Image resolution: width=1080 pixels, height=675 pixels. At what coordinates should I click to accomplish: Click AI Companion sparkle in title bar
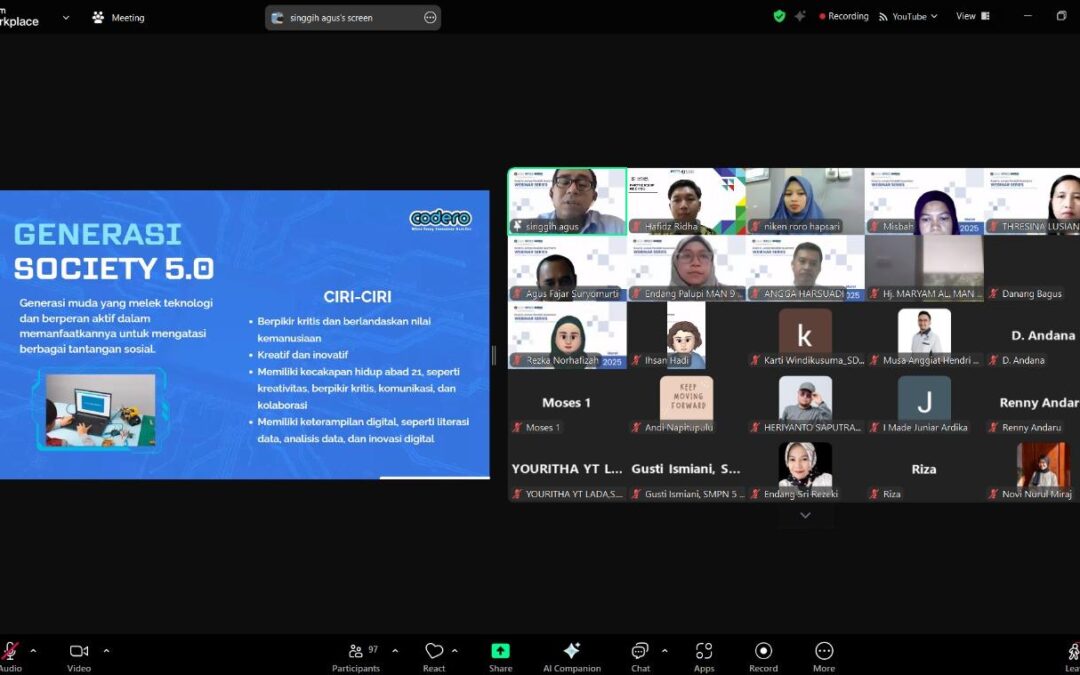click(x=800, y=16)
